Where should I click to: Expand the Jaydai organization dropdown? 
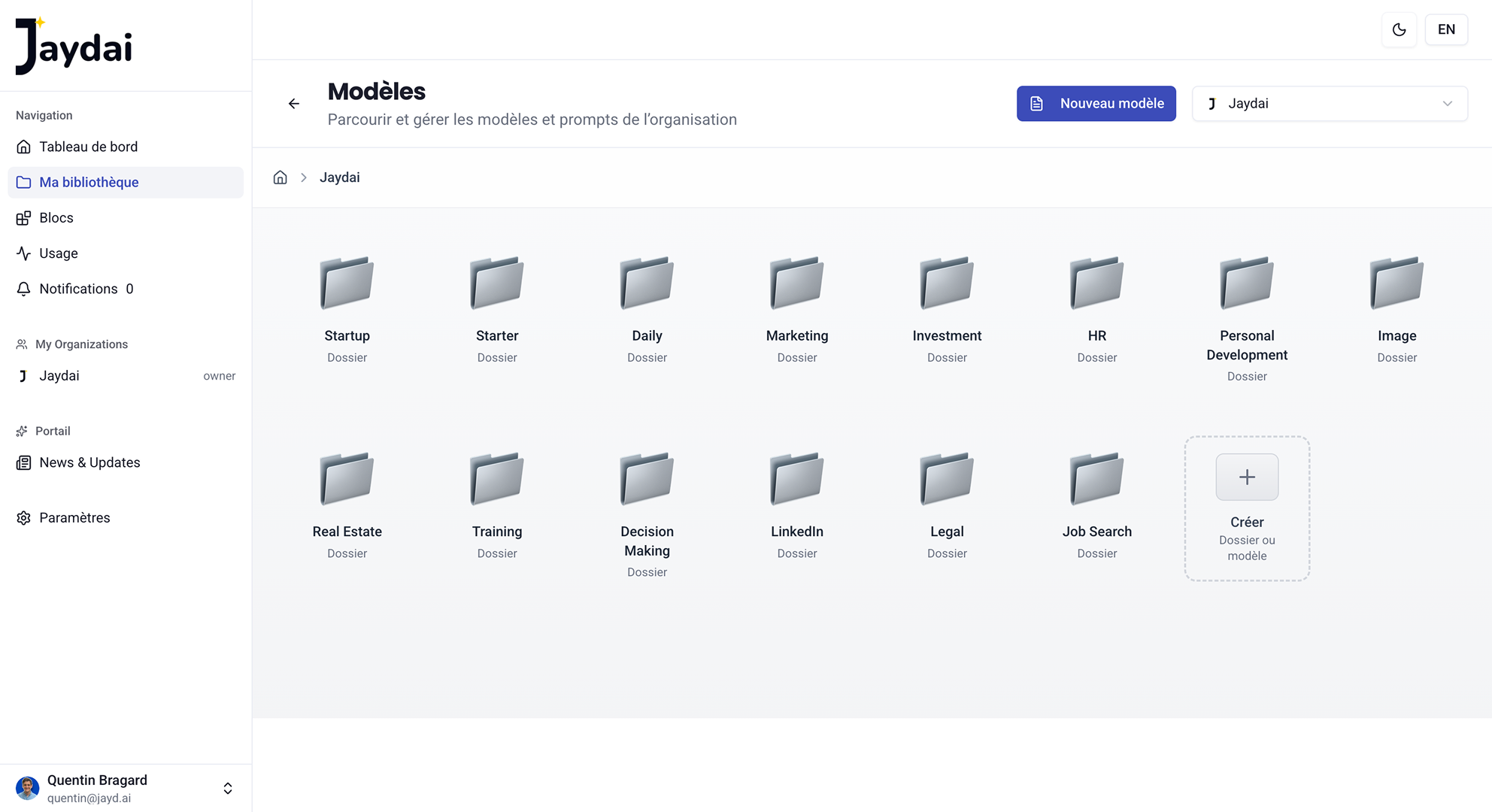[x=1329, y=103]
